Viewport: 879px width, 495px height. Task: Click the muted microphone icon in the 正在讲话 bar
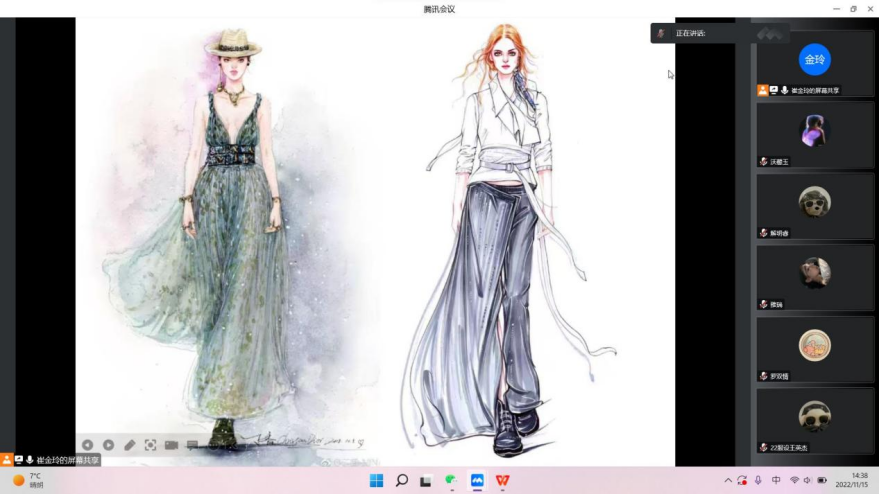click(661, 33)
